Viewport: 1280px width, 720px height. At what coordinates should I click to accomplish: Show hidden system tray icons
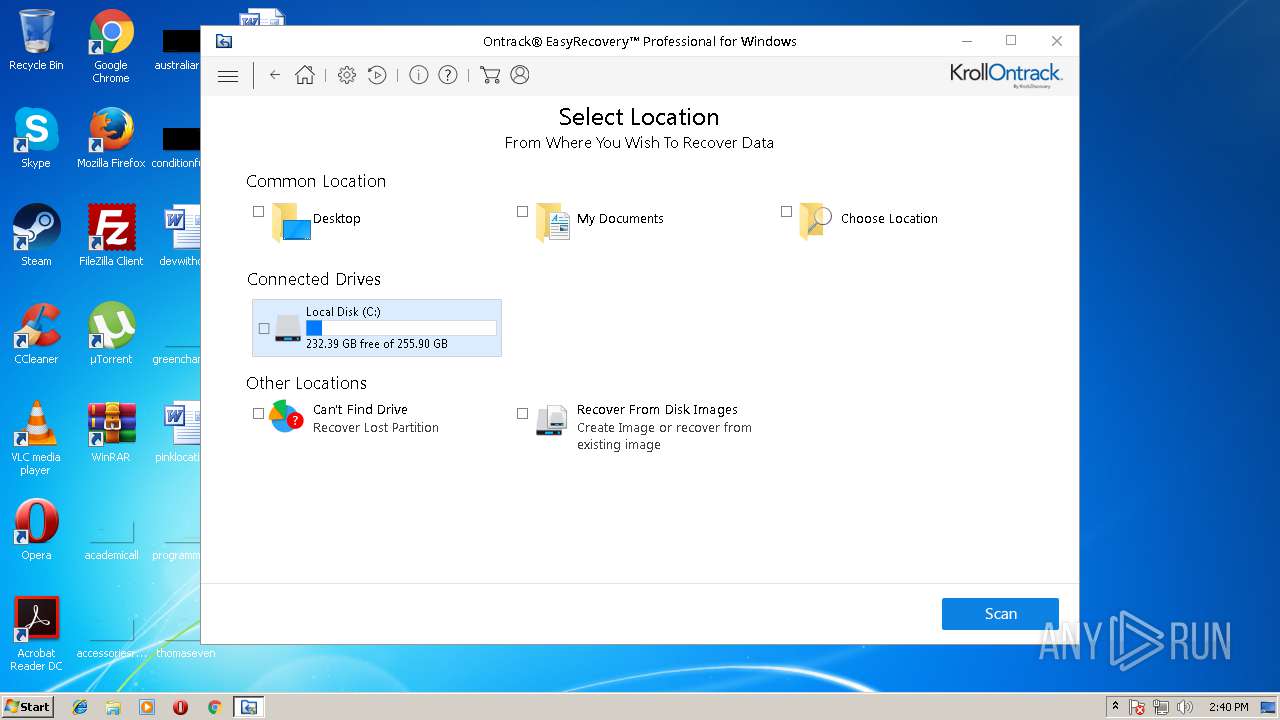tap(1115, 707)
